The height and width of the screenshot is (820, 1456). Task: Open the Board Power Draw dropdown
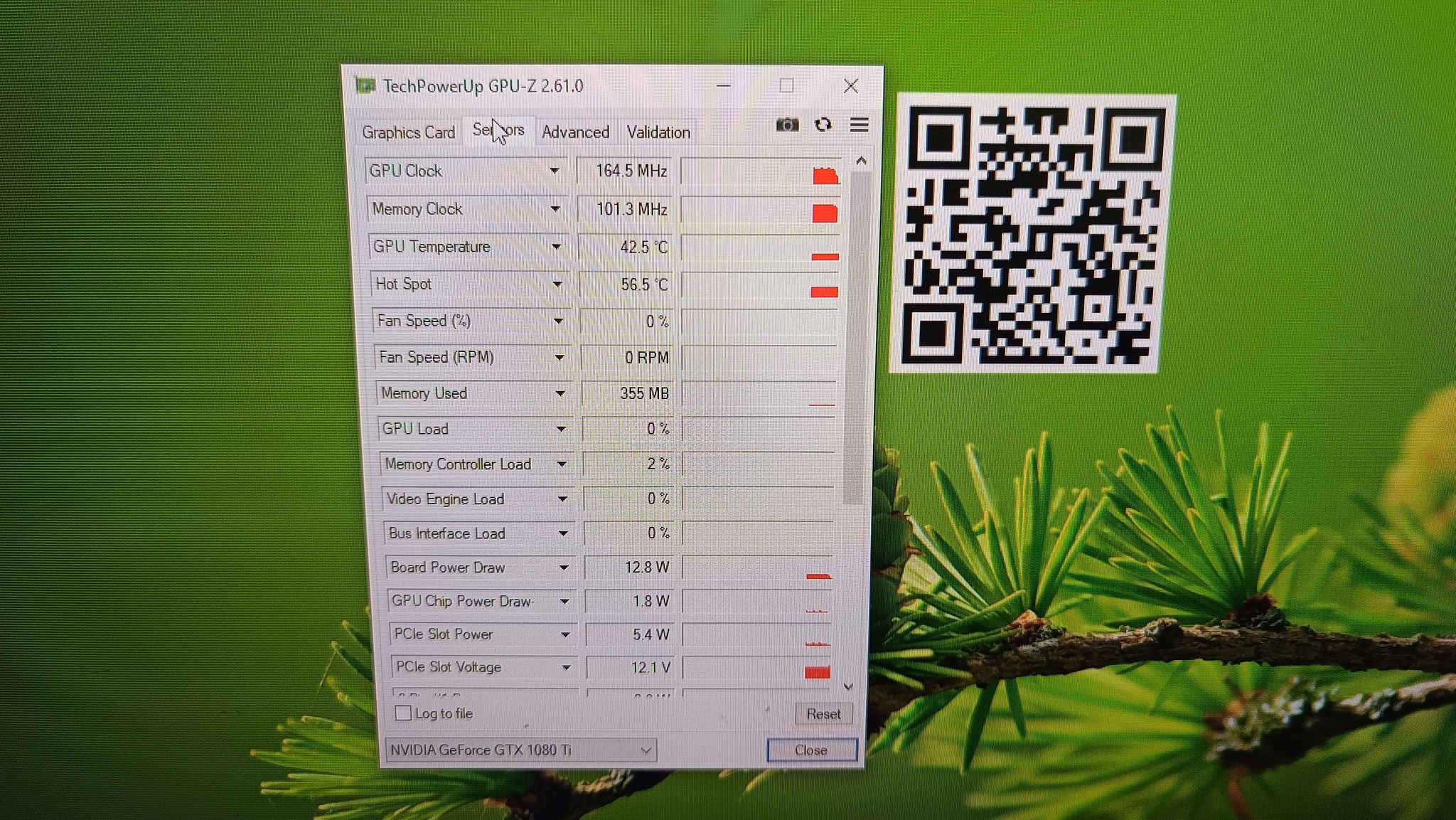click(x=564, y=568)
